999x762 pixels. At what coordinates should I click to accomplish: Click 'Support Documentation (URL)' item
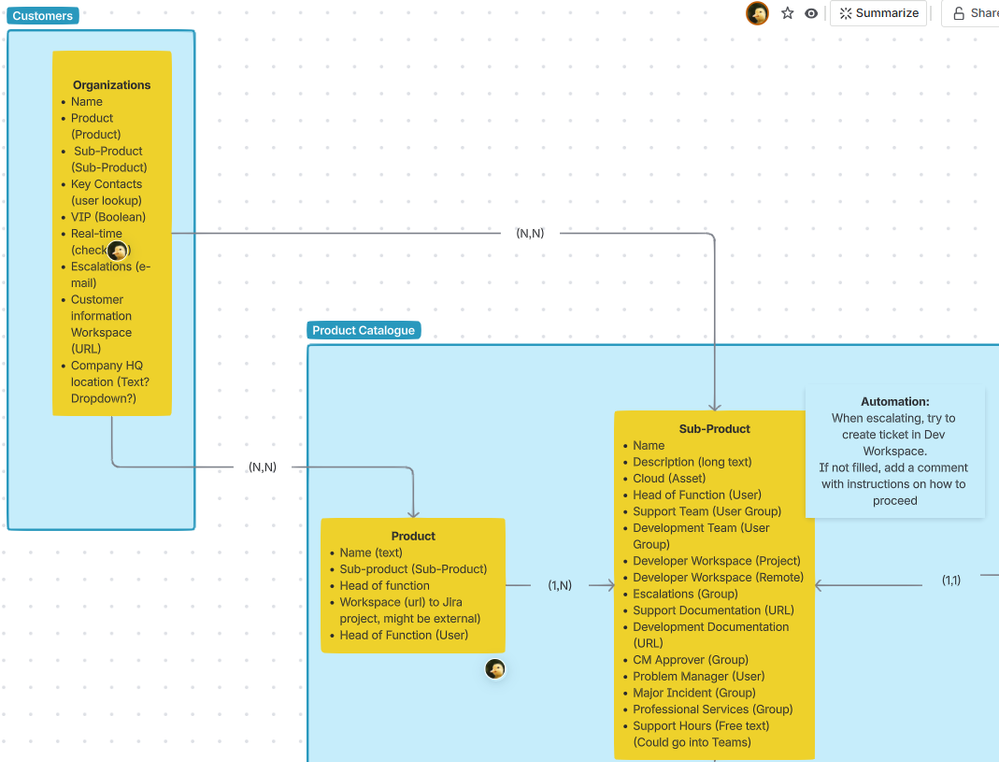713,610
